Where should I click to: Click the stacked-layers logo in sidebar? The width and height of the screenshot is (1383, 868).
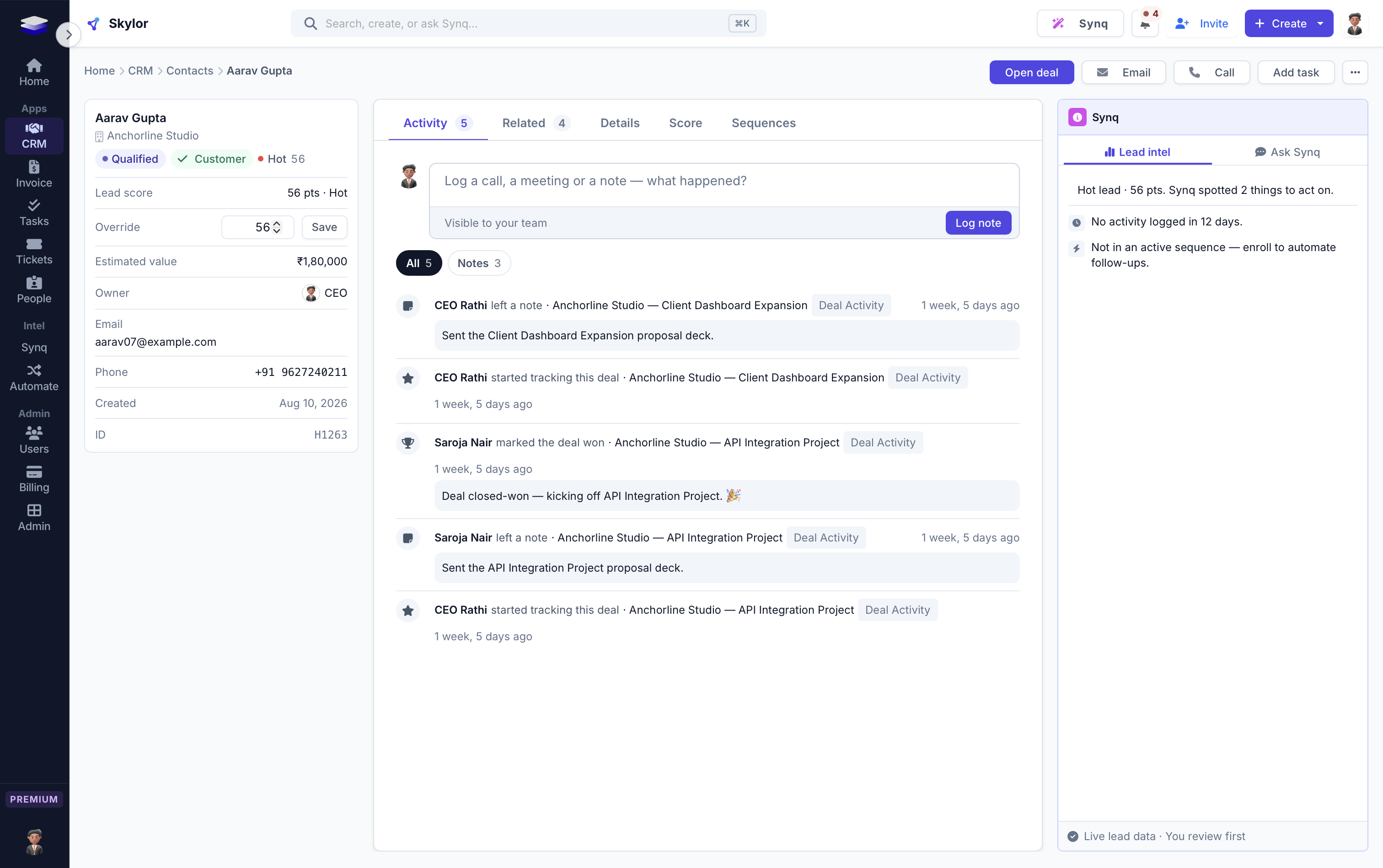tap(34, 25)
